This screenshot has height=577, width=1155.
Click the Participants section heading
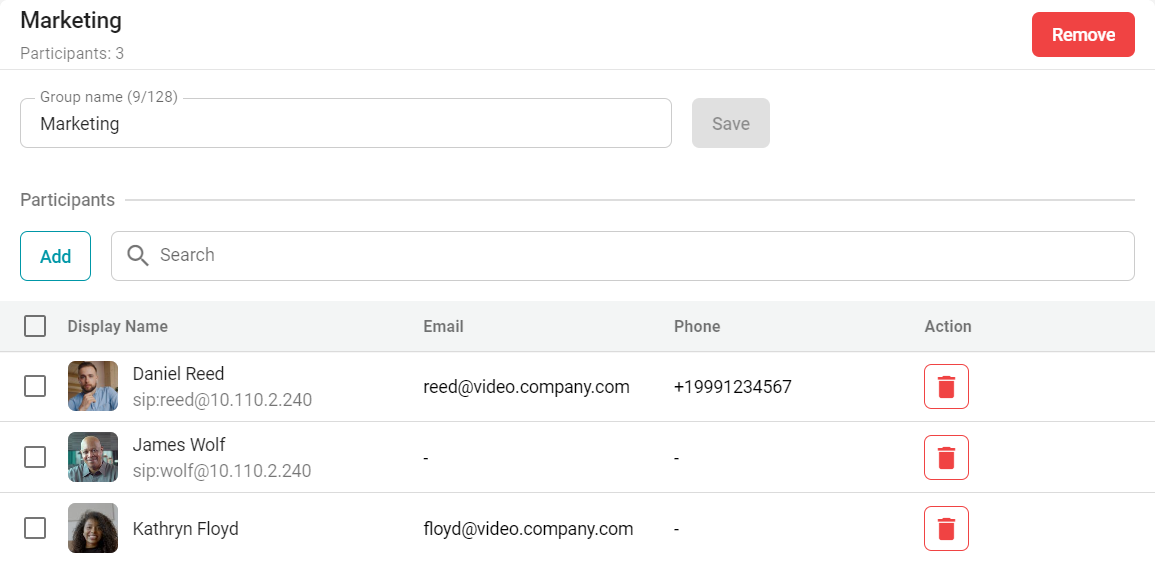68,200
